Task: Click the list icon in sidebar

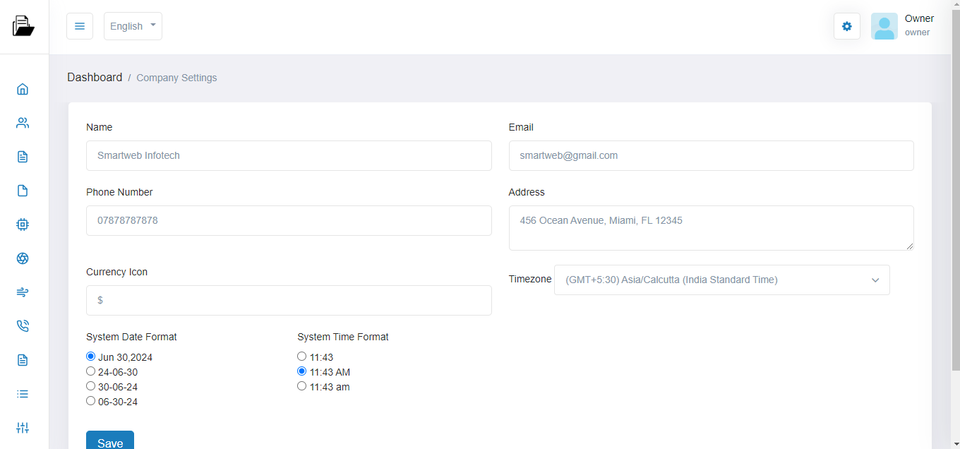Action: (x=23, y=394)
